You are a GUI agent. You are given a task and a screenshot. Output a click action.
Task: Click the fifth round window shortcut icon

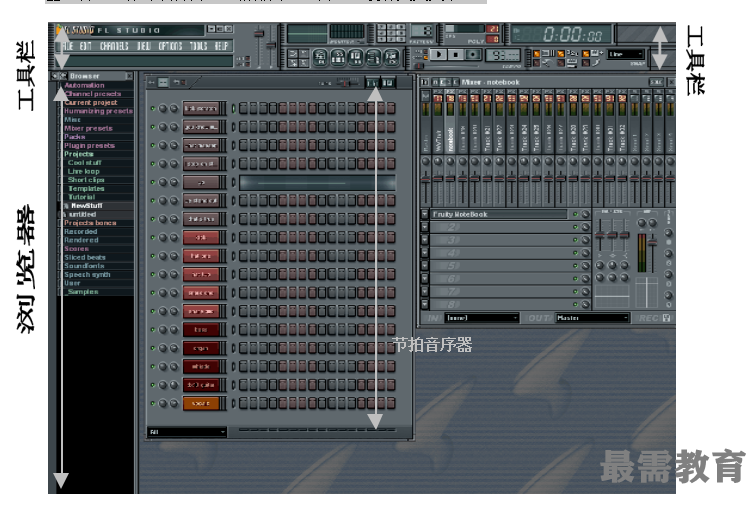(x=391, y=58)
